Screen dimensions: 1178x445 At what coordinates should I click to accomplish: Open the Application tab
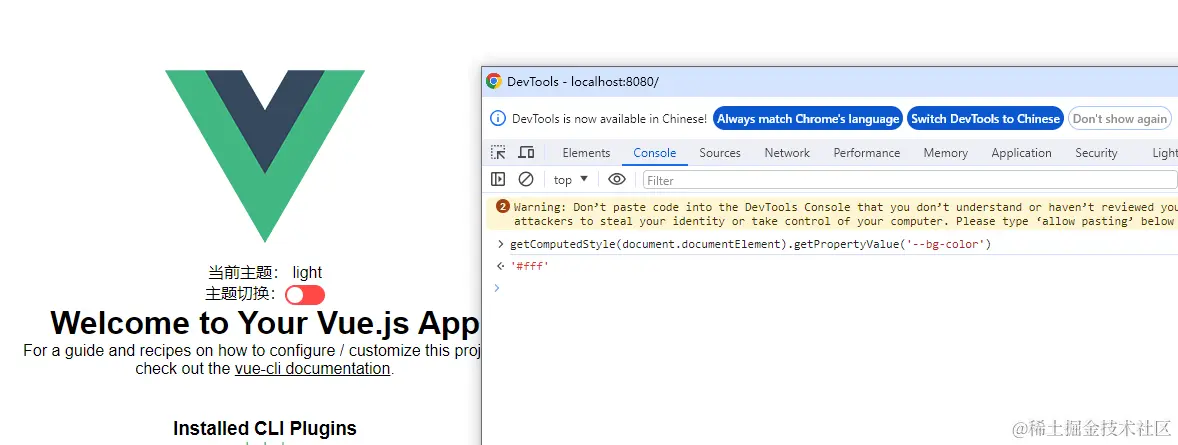(x=1021, y=153)
